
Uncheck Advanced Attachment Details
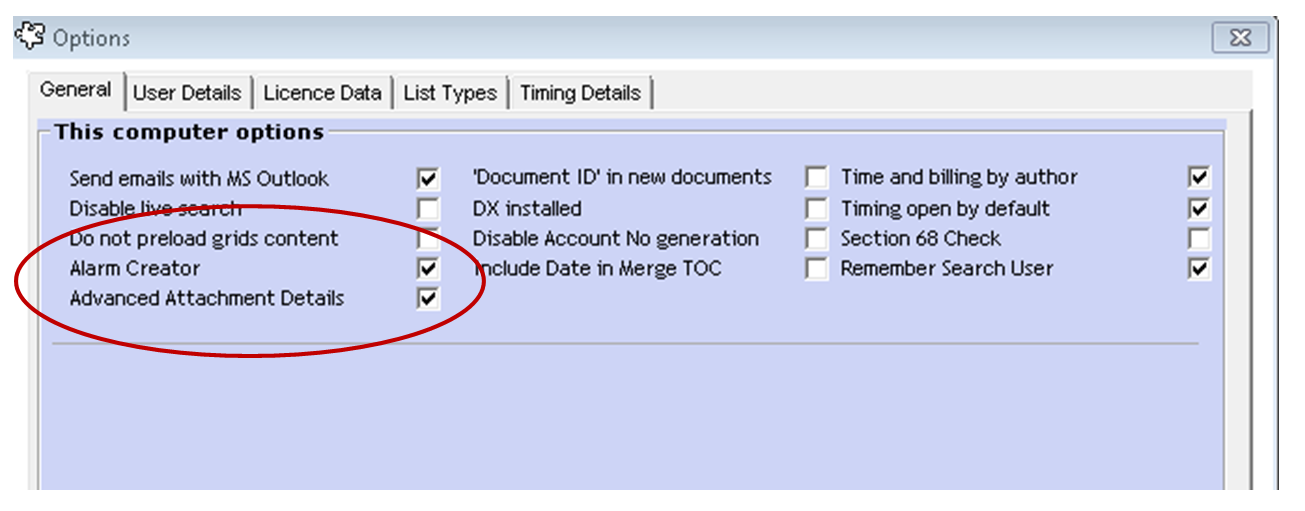[x=429, y=299]
